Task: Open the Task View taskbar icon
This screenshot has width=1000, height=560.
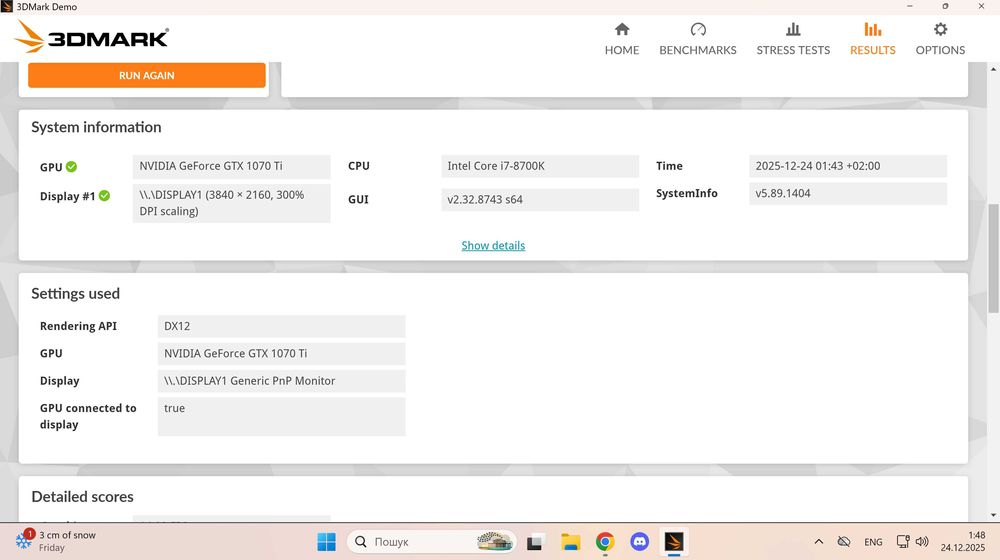Action: coord(534,542)
